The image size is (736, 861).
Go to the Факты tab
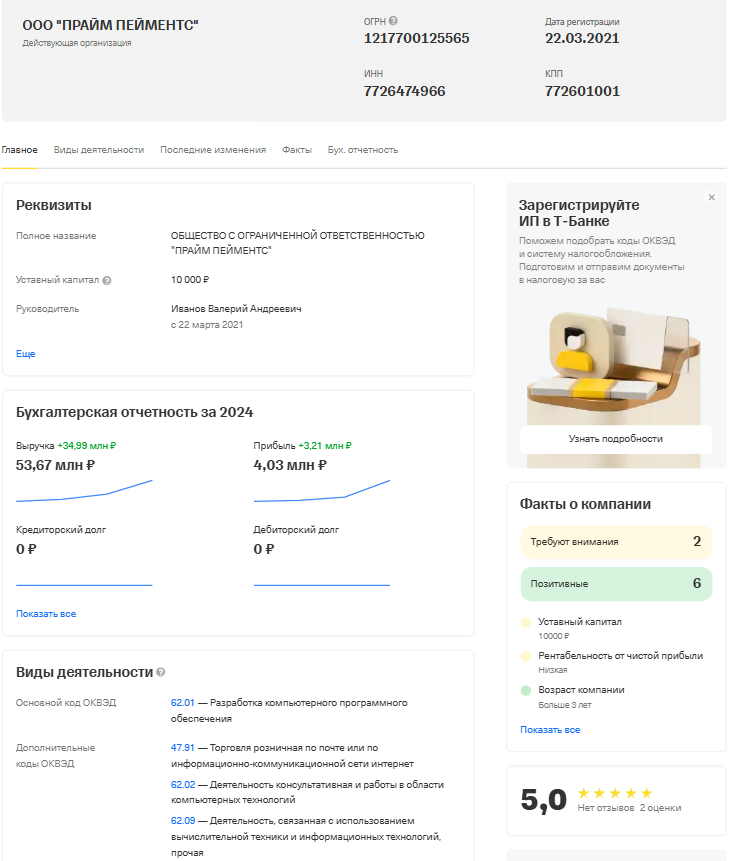[297, 150]
